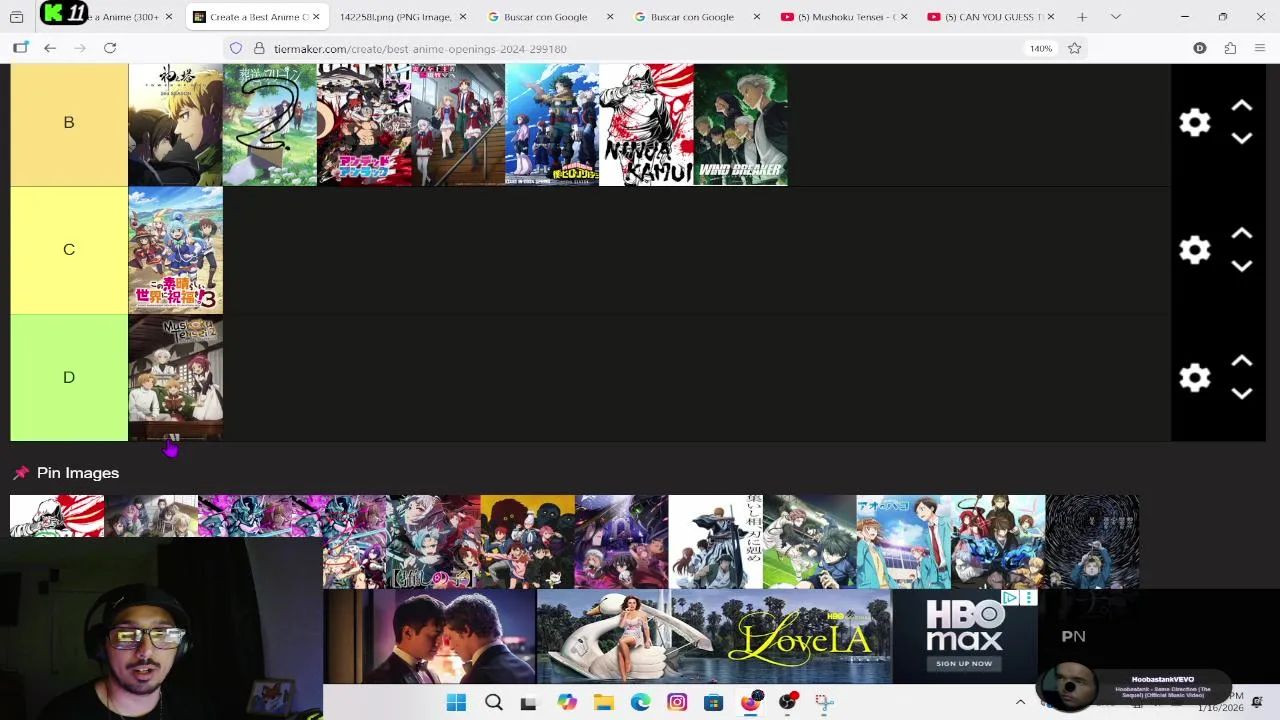Select Konosuba 3 poster in C tier

(176, 250)
